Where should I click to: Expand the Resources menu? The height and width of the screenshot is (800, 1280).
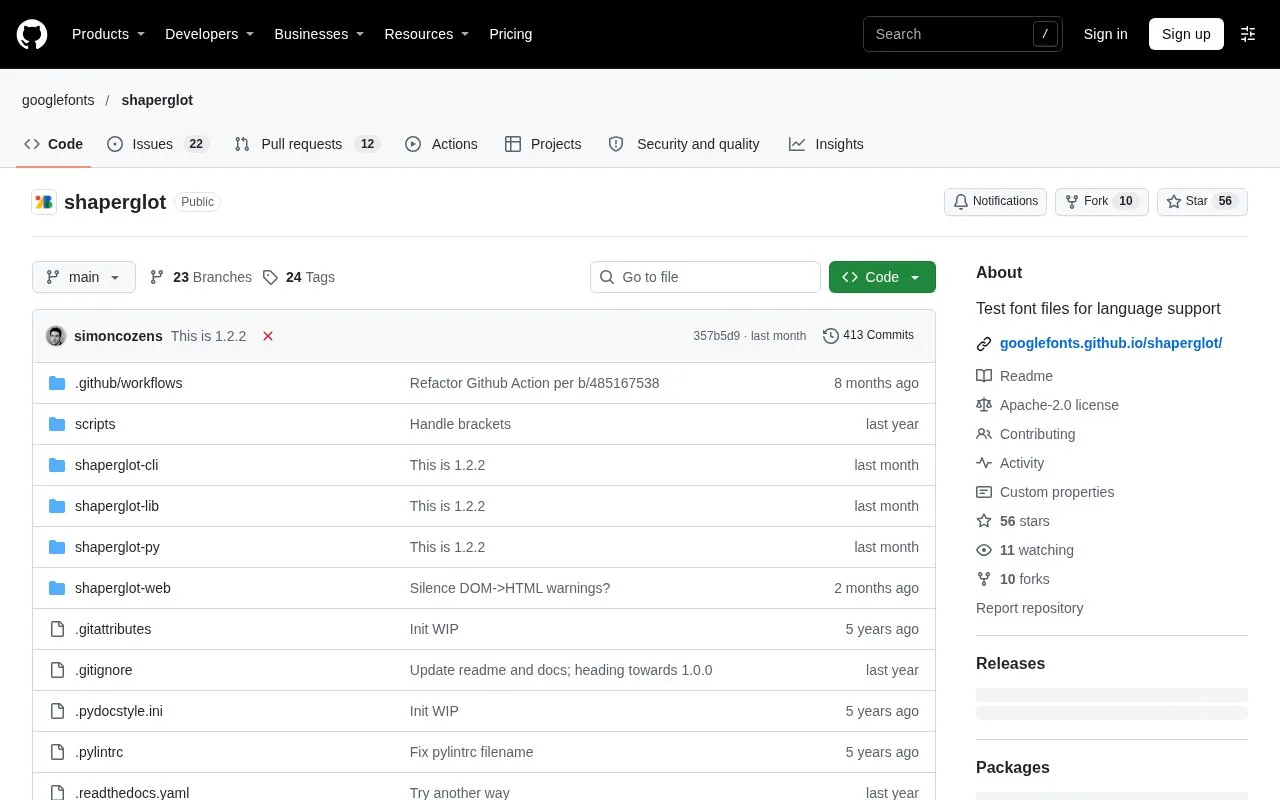427,34
